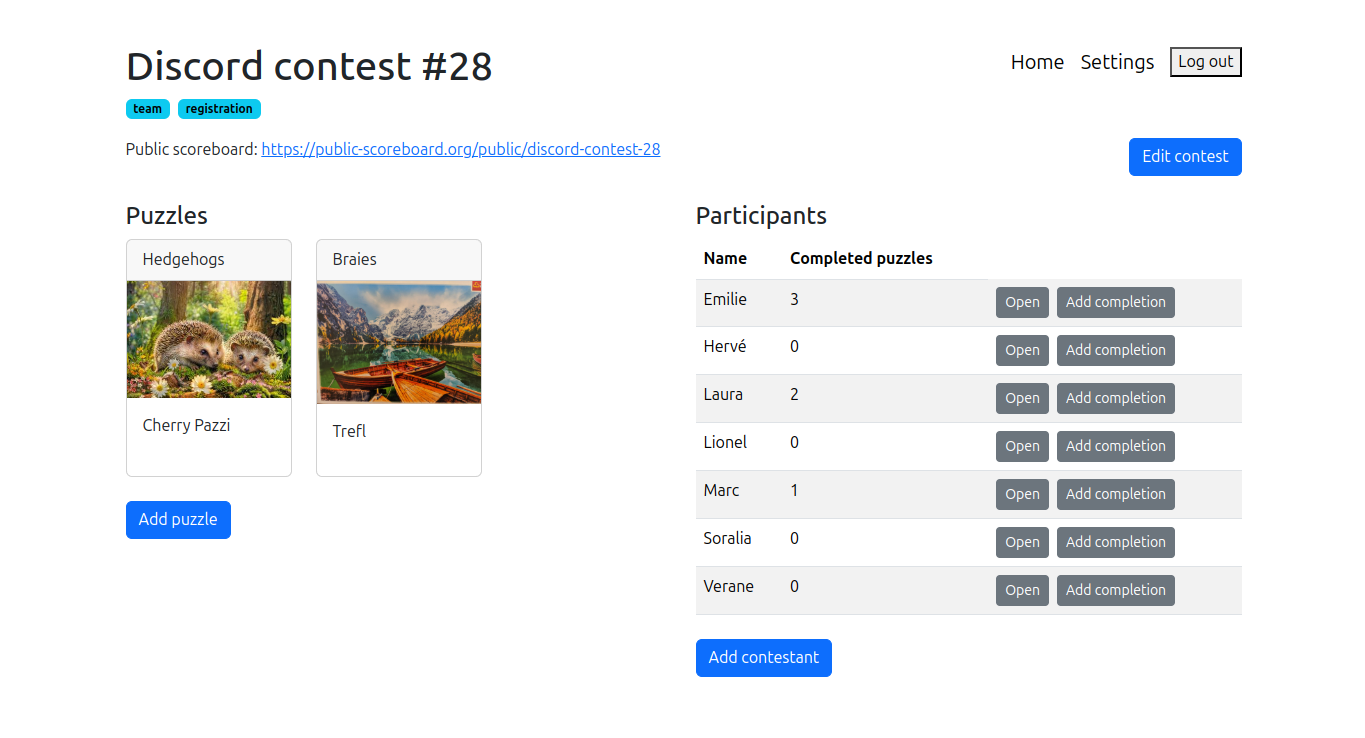Select the Hedgehogs puzzle card title

(x=184, y=259)
